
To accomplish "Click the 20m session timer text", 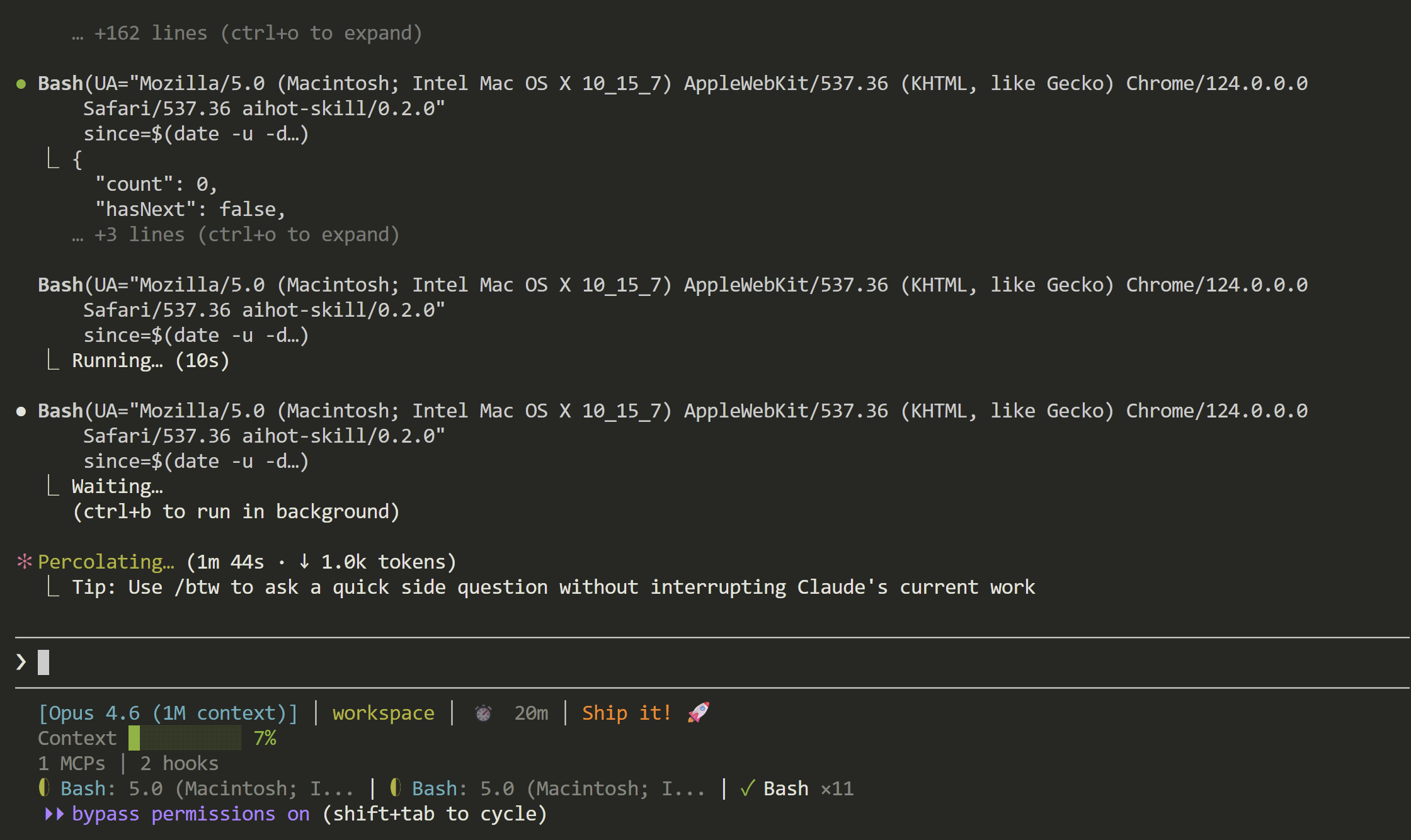I will point(531,713).
